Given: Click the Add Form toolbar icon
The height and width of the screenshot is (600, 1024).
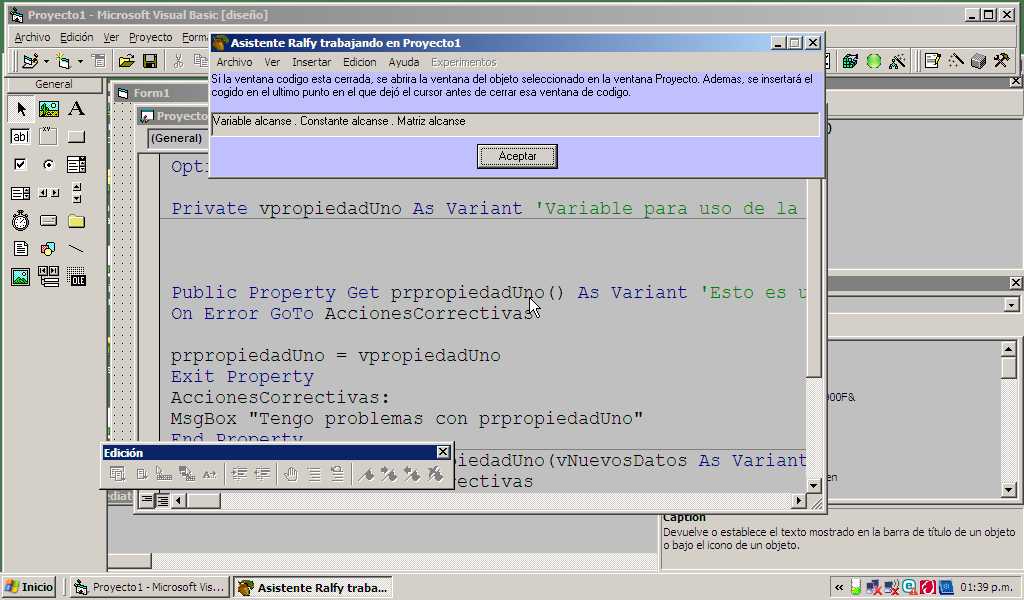Looking at the screenshot, I should click(63, 61).
